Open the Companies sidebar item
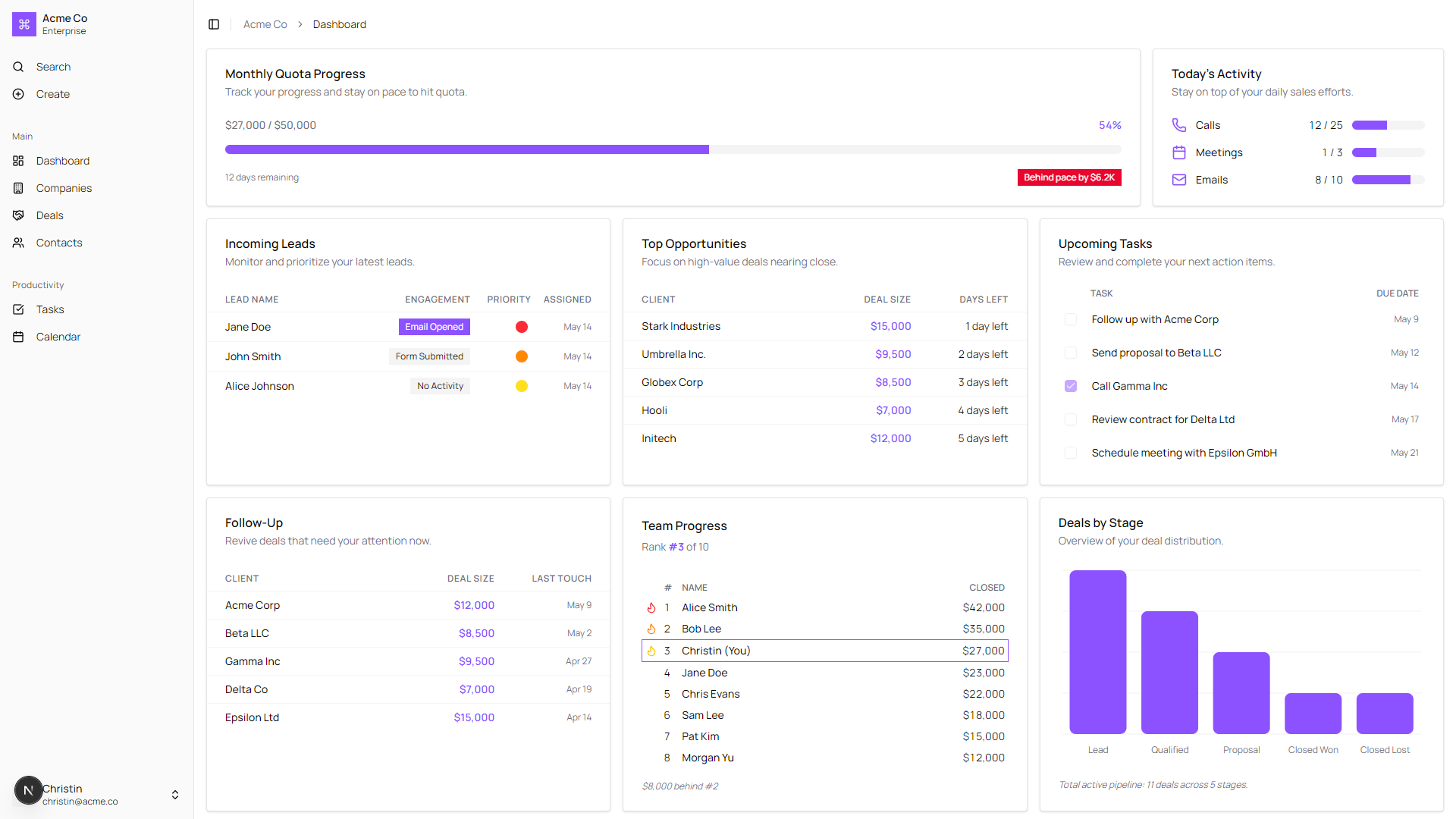Image resolution: width=1456 pixels, height=819 pixels. (x=97, y=188)
